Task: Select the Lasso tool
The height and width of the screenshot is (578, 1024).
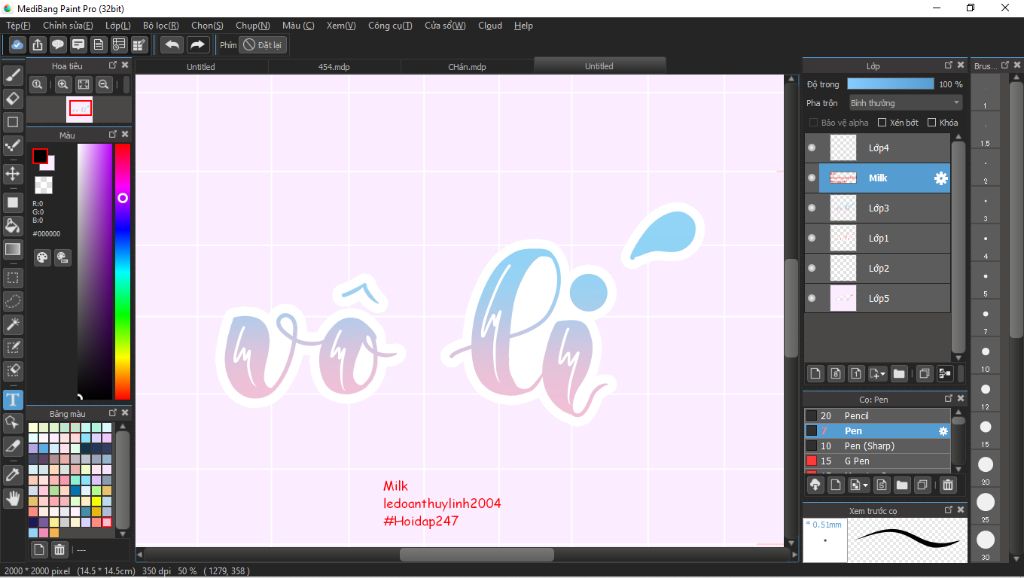Action: [12, 301]
